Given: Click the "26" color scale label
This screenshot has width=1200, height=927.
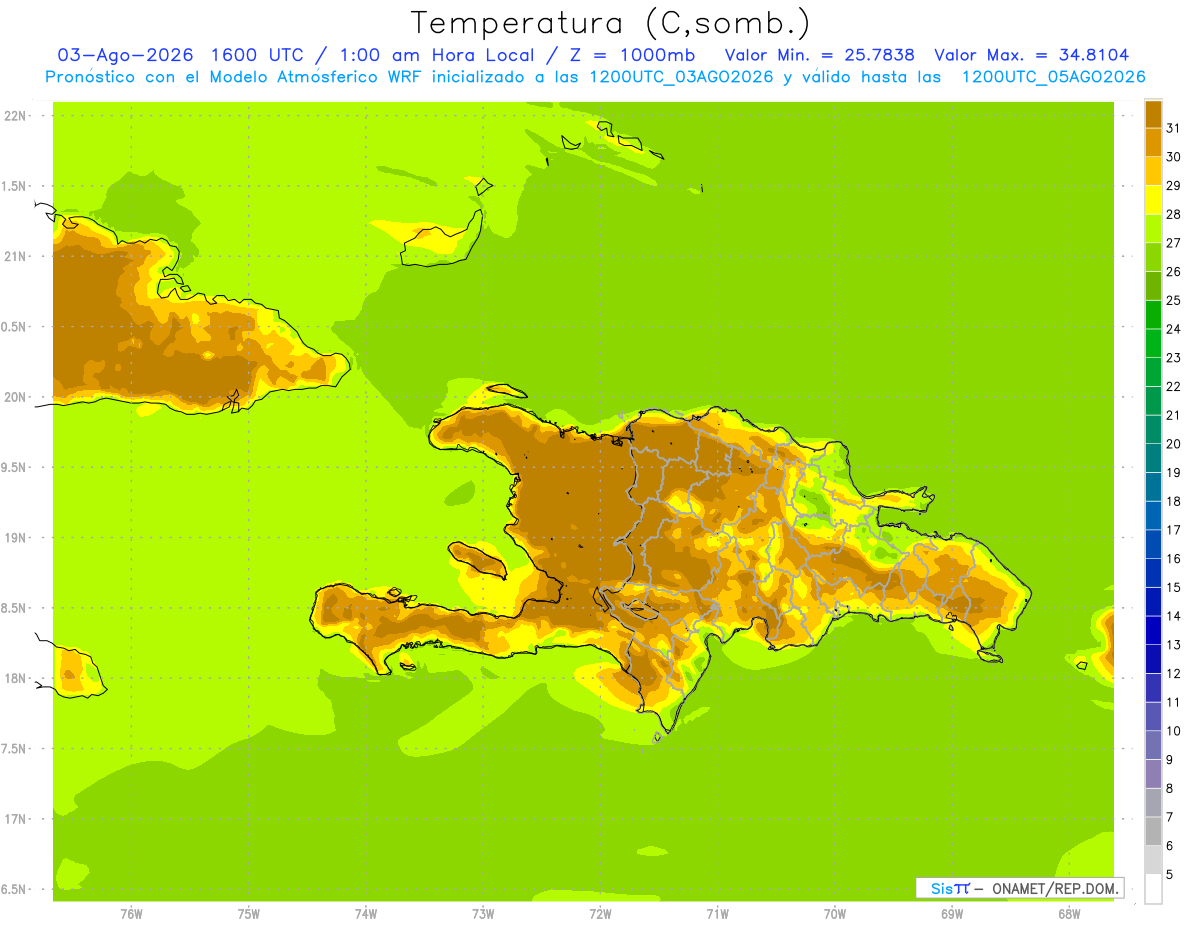Looking at the screenshot, I should [x=1173, y=271].
